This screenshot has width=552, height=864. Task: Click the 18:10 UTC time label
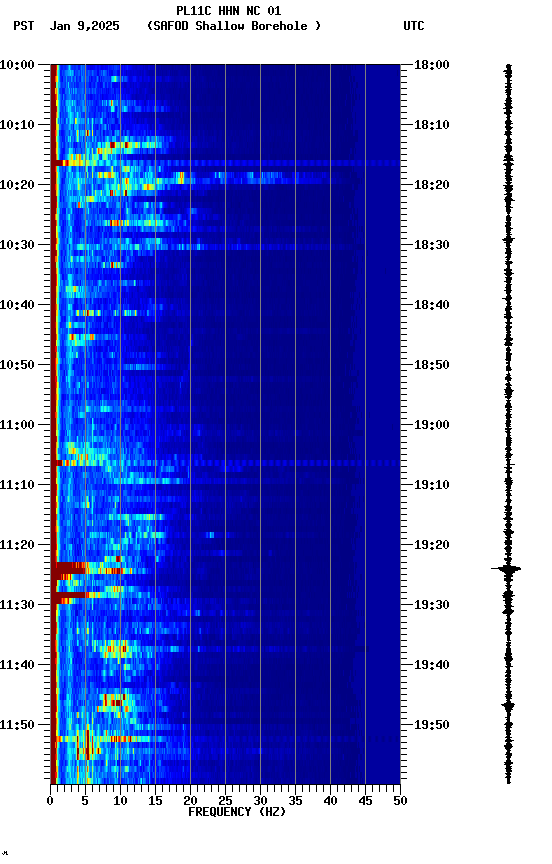coord(432,125)
